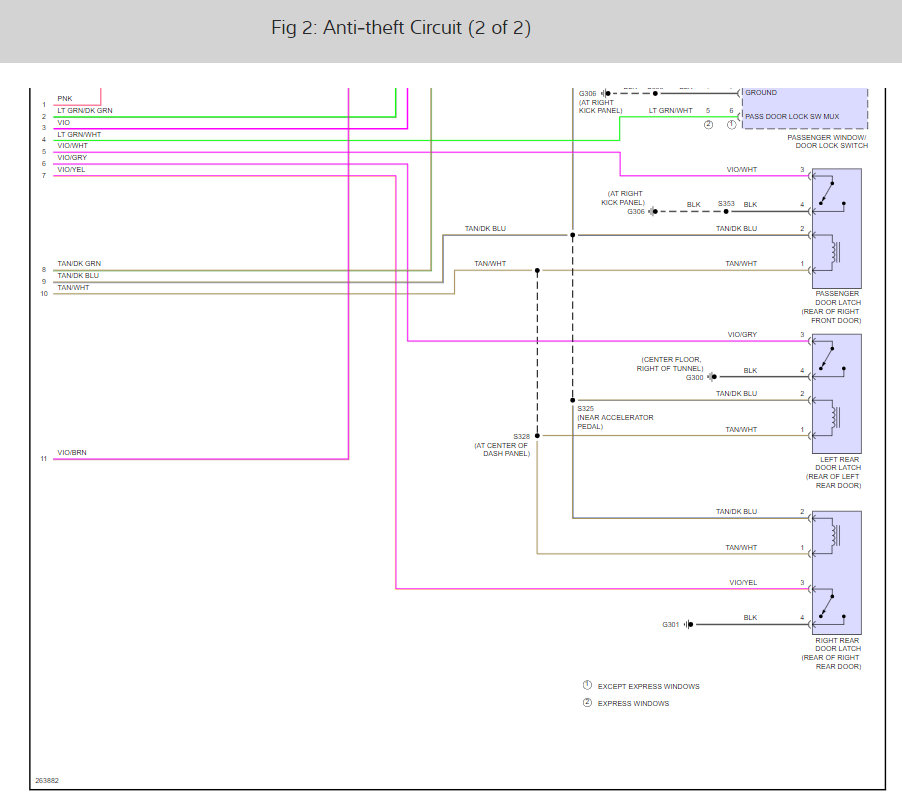
Task: Select the S353 splice dot
Action: [726, 212]
